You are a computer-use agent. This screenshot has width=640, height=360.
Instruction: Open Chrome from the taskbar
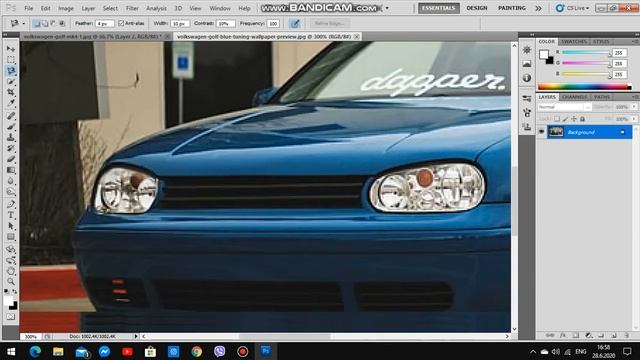coord(196,351)
